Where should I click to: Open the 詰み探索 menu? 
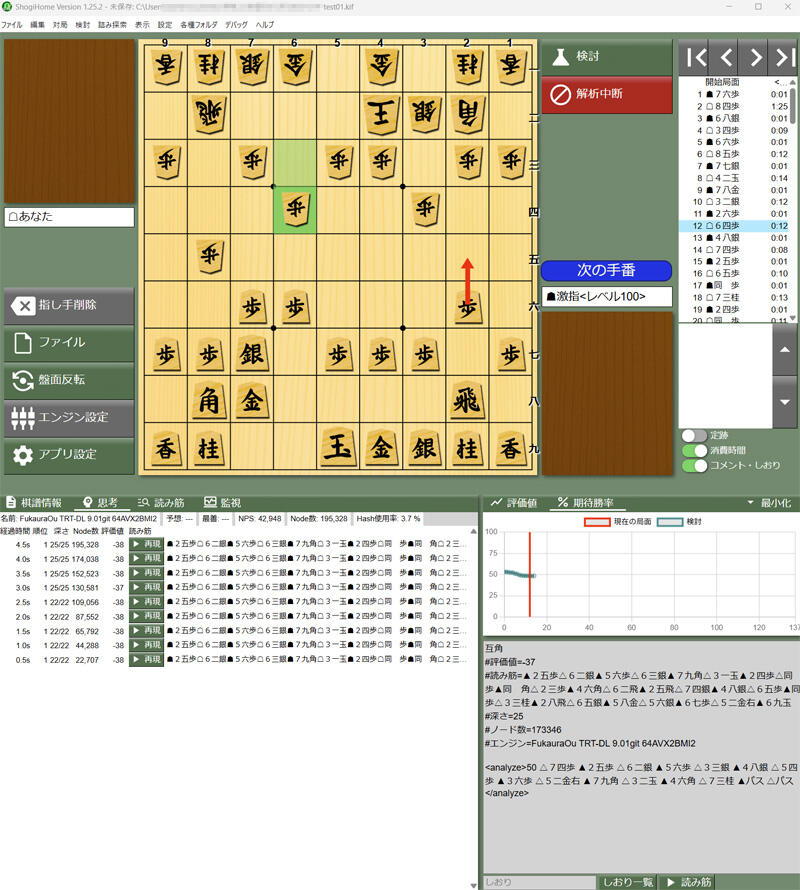coord(112,23)
